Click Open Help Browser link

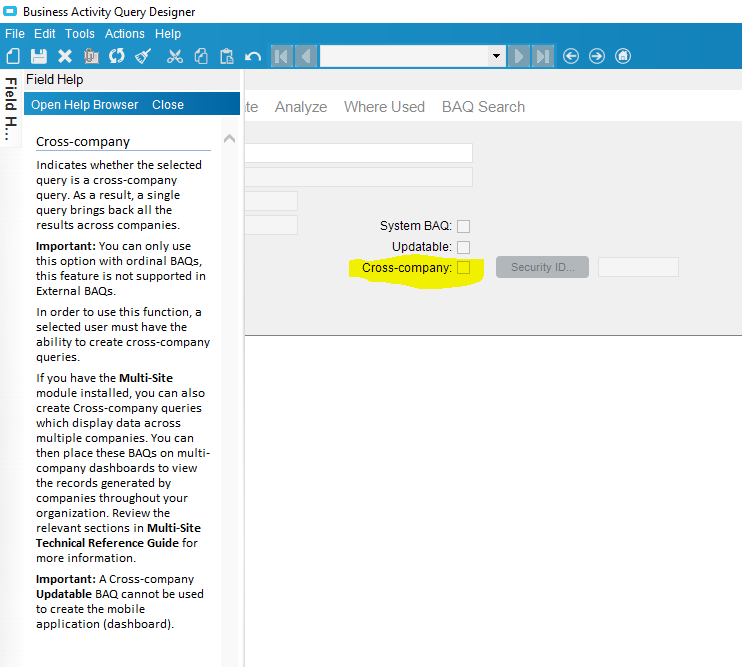click(x=85, y=105)
